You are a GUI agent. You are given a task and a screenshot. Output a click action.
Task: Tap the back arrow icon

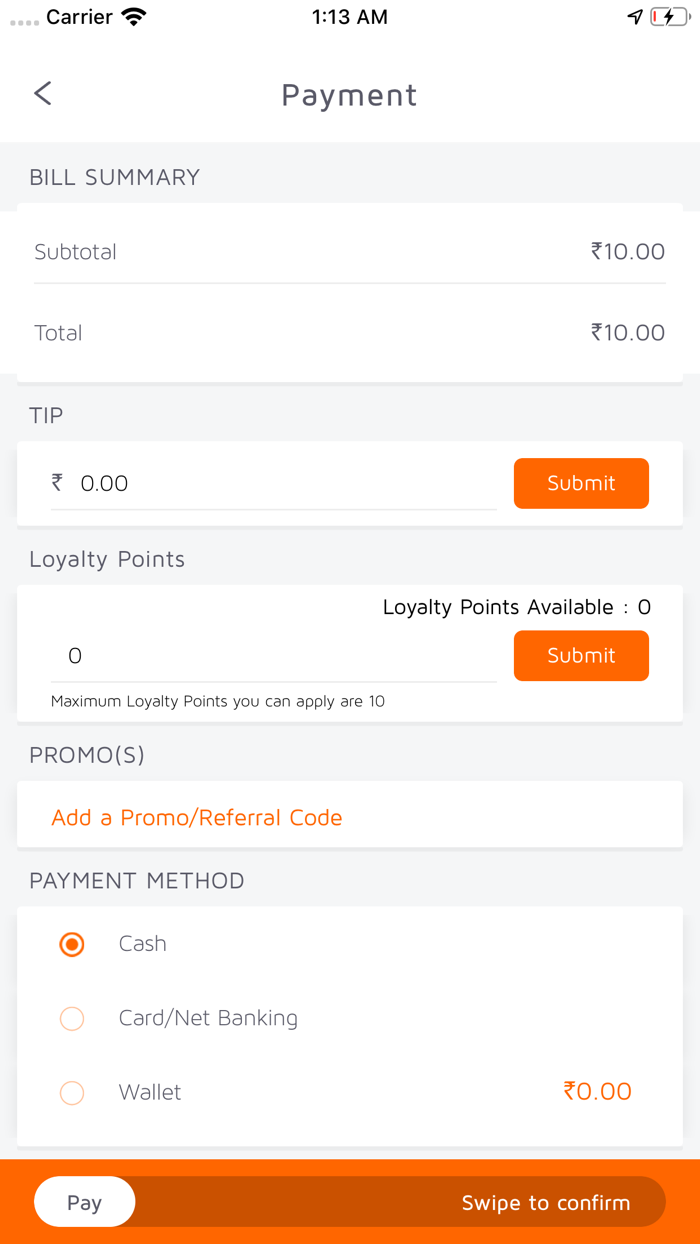pos(42,94)
